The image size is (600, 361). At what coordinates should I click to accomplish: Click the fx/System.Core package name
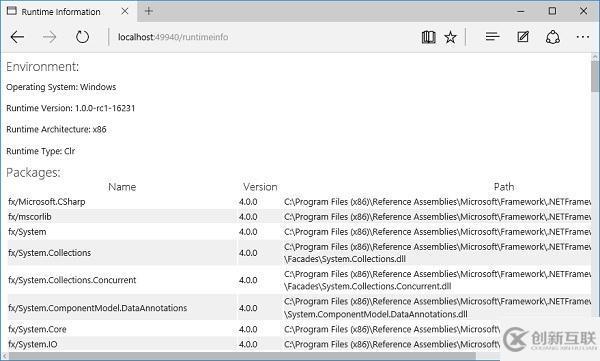(37, 329)
